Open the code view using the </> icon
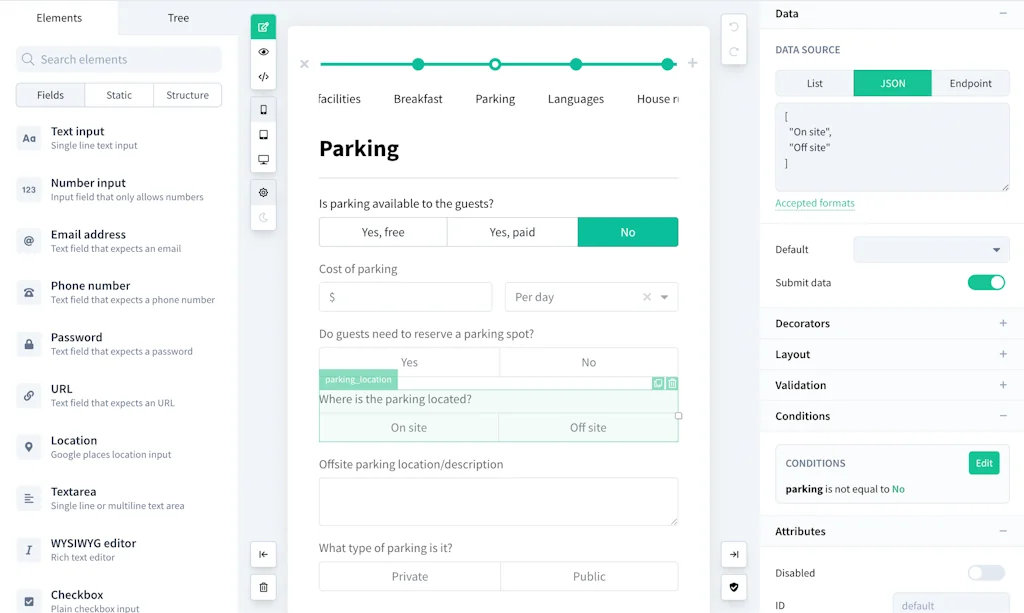 (x=263, y=75)
